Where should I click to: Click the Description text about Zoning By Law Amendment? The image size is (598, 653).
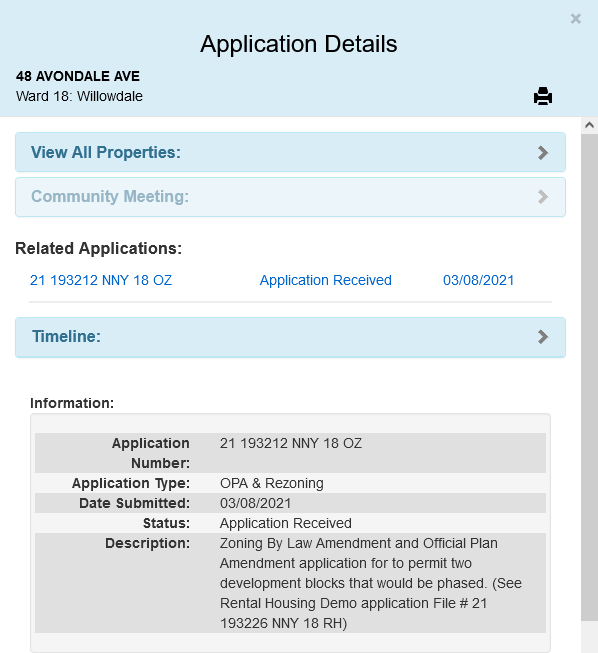(371, 583)
